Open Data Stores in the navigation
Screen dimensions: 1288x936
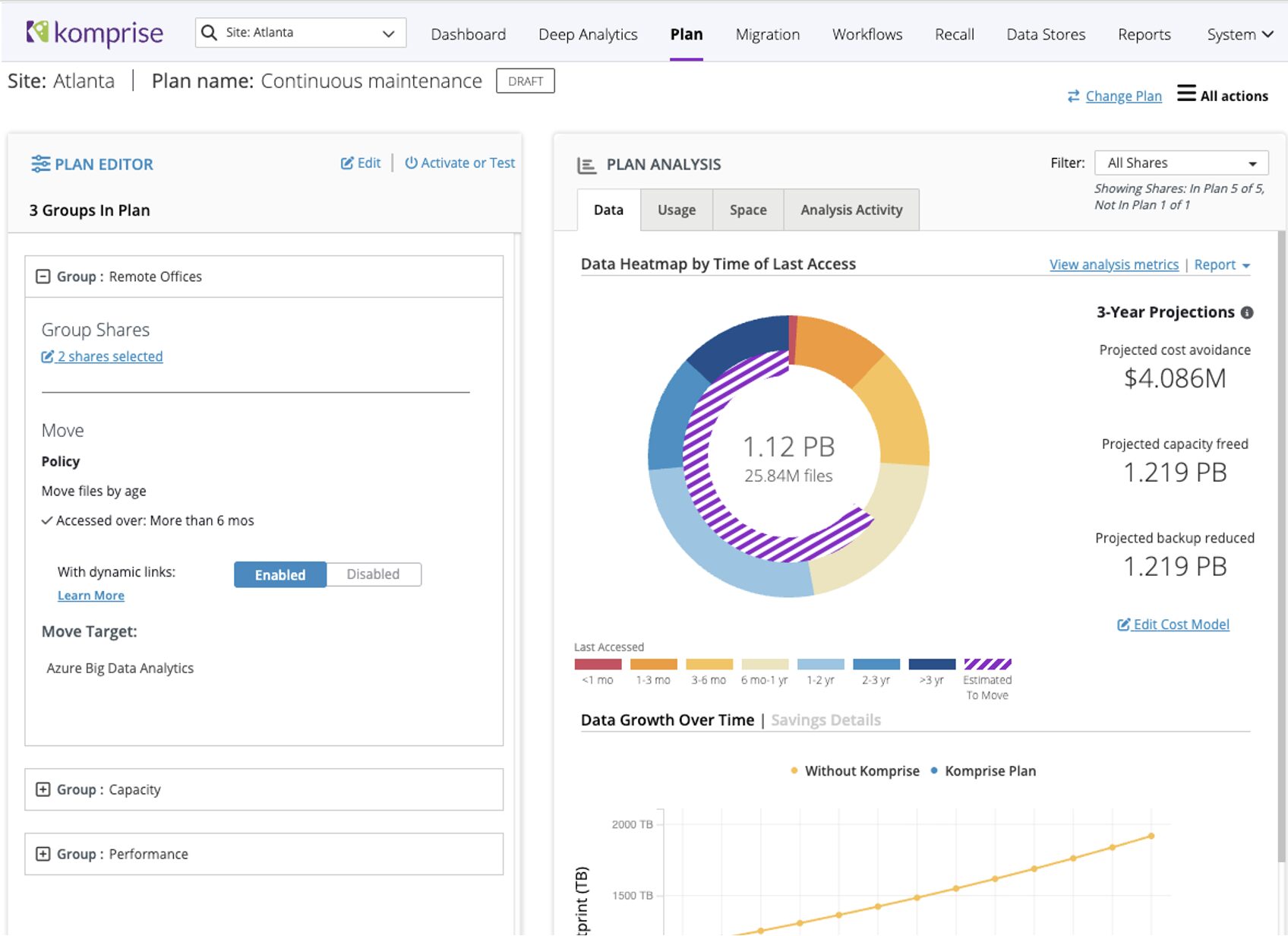pos(1046,34)
